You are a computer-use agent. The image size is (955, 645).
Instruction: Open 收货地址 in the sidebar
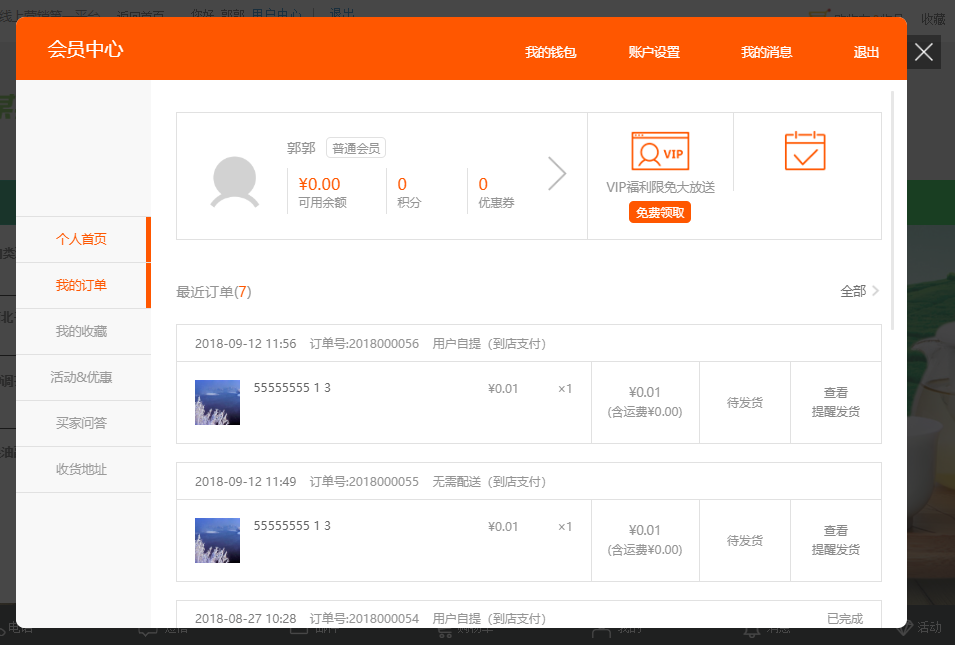[81, 469]
